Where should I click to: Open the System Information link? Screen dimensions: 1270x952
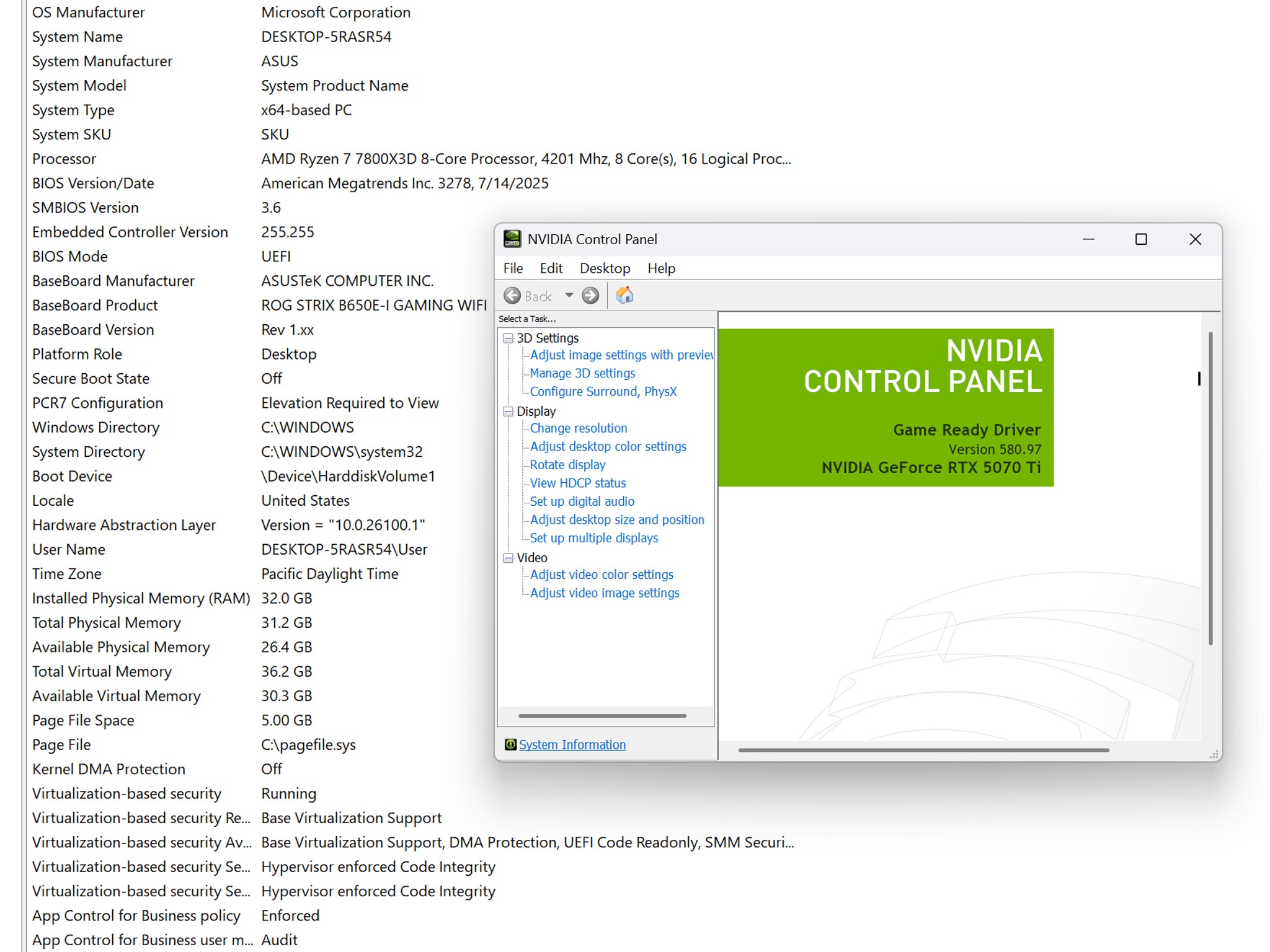coord(572,744)
